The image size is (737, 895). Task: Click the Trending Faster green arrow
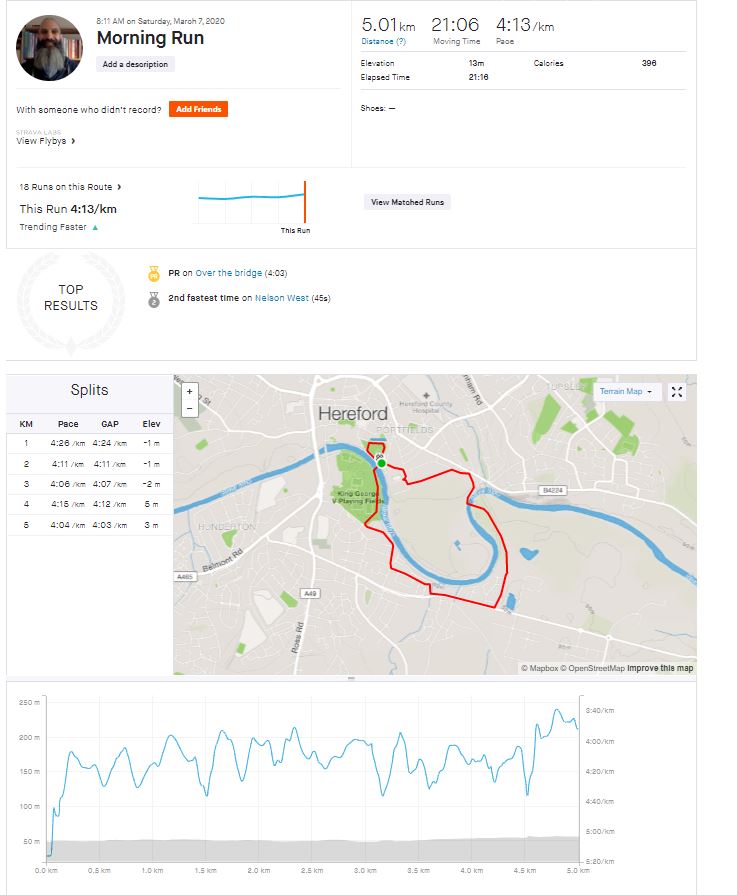(95, 228)
